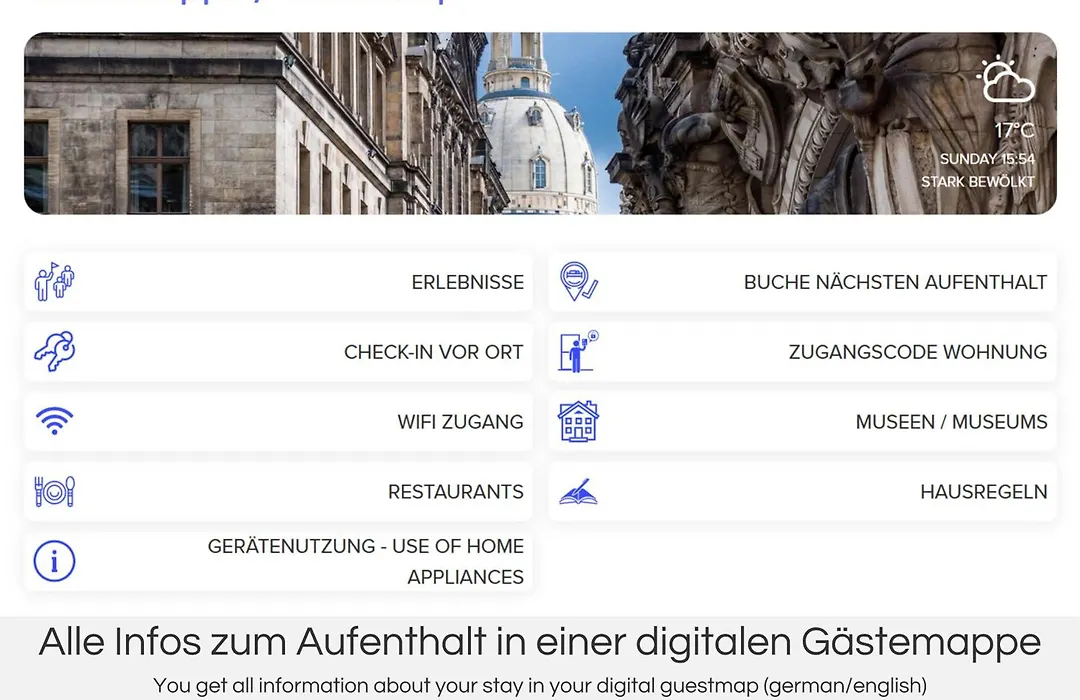Screen dimensions: 1080x700
Task: Click the keys icon for check-in
Action: (x=54, y=351)
